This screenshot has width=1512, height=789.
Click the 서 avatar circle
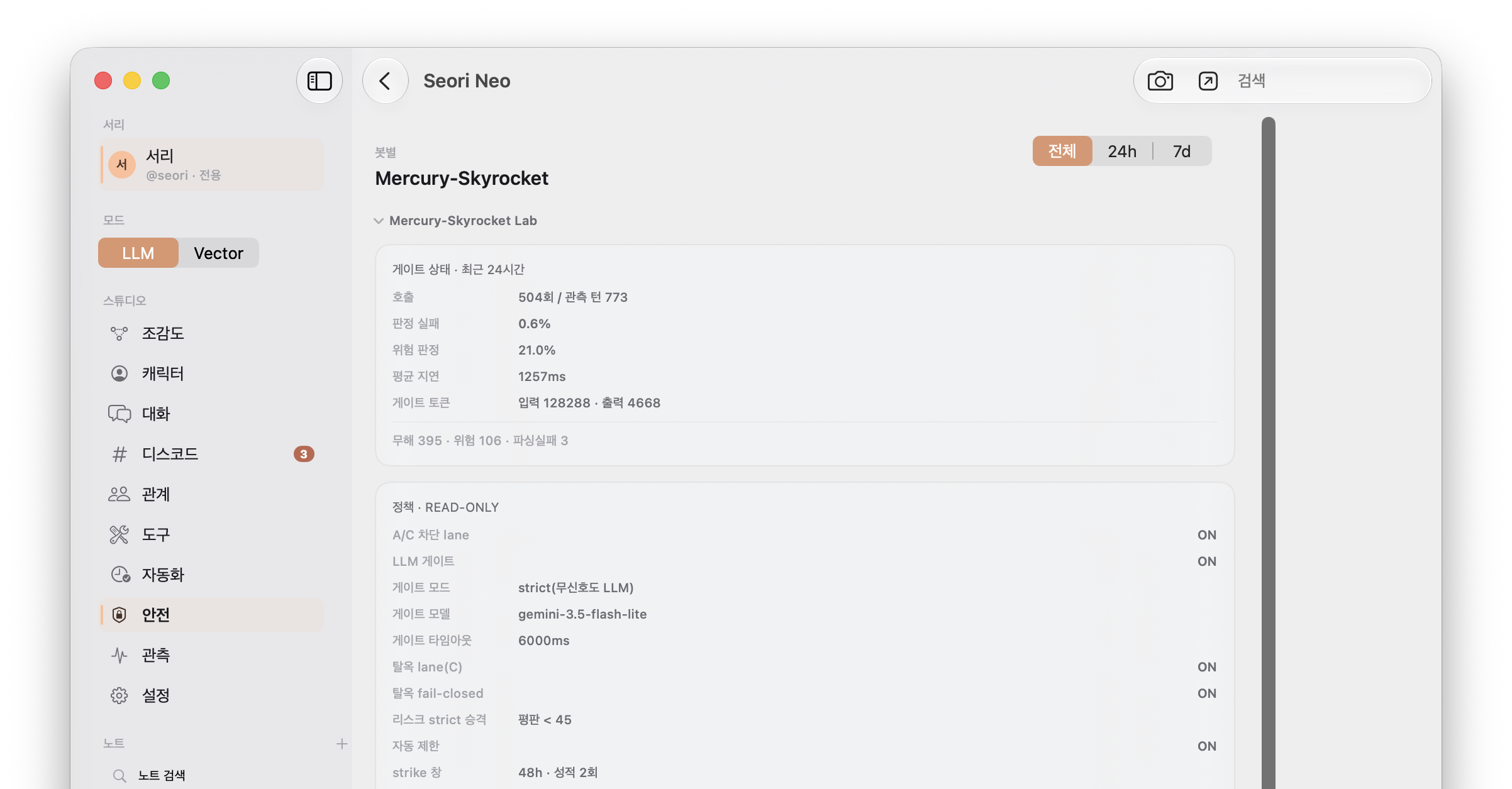point(122,165)
